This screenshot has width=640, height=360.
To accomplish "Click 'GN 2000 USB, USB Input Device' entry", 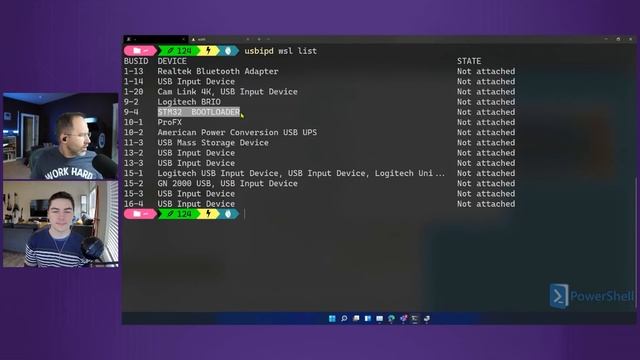I will click(227, 184).
